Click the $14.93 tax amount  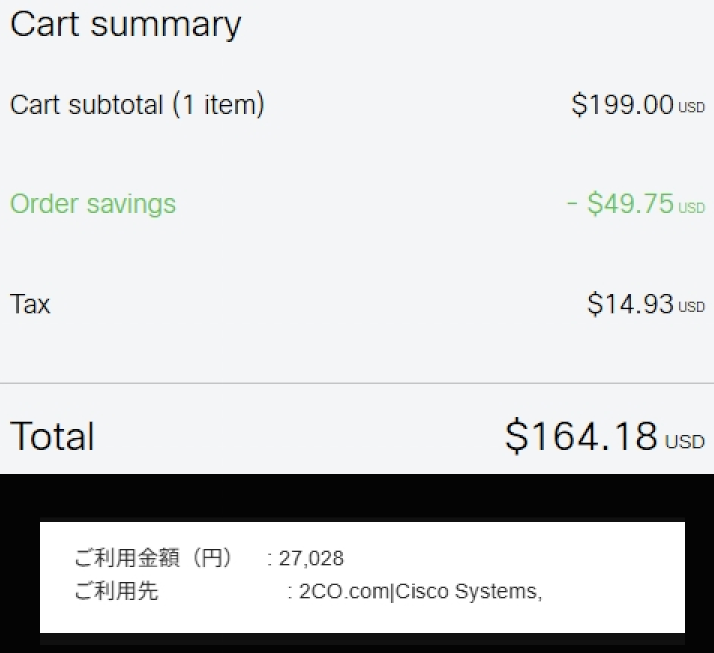coord(630,304)
